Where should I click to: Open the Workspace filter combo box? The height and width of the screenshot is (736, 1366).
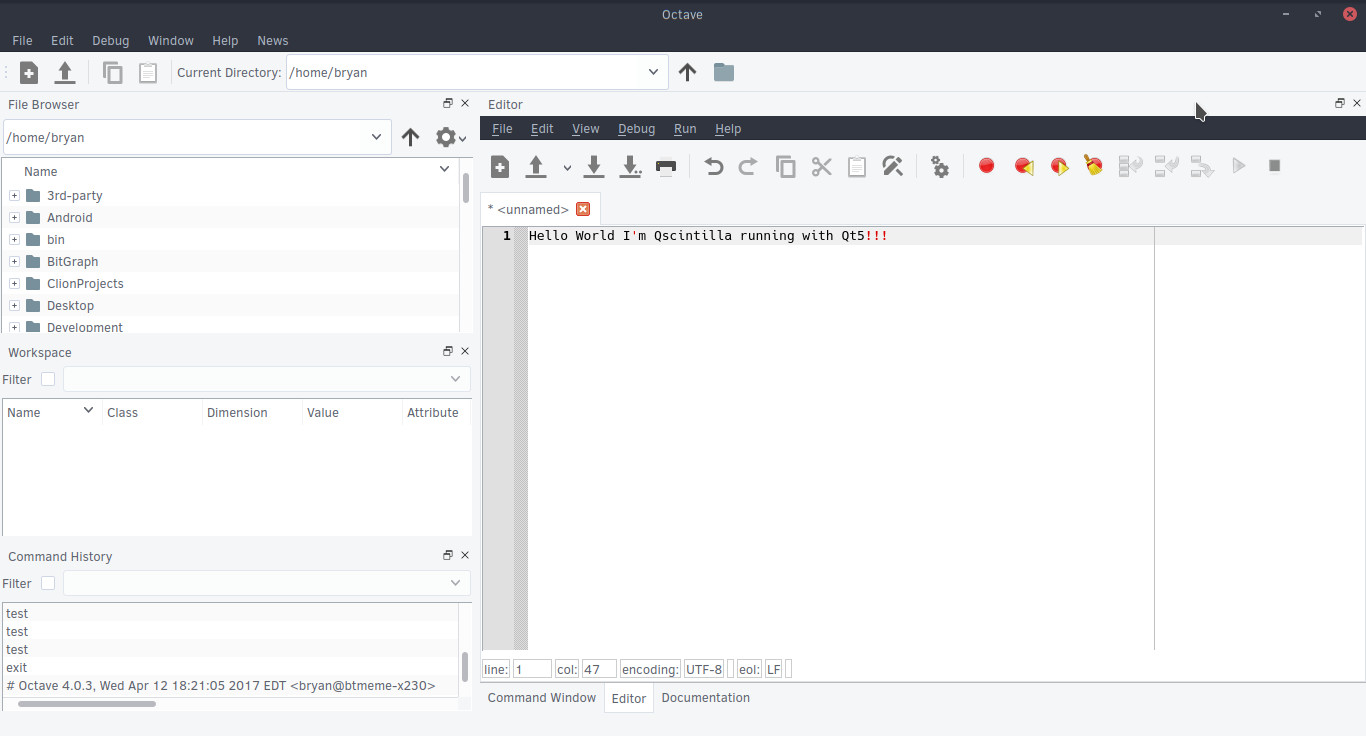coord(266,379)
